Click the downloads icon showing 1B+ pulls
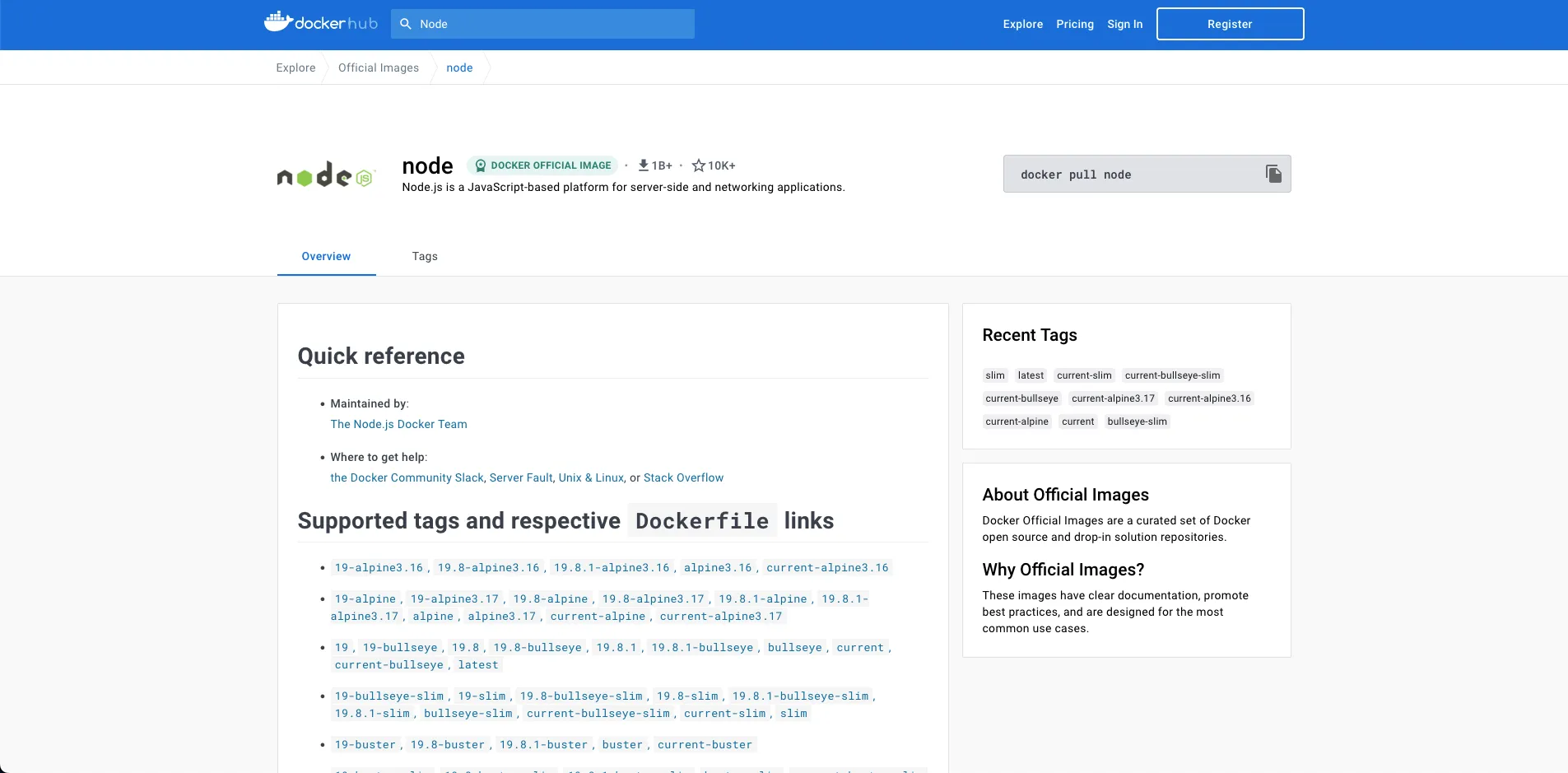 pos(643,165)
